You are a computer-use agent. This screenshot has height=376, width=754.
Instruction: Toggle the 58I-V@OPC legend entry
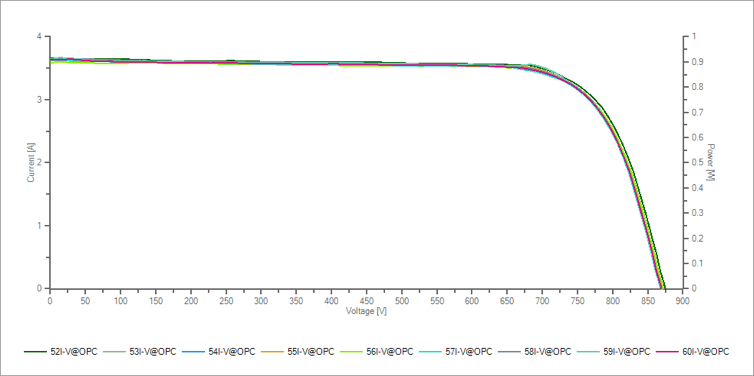[535, 352]
